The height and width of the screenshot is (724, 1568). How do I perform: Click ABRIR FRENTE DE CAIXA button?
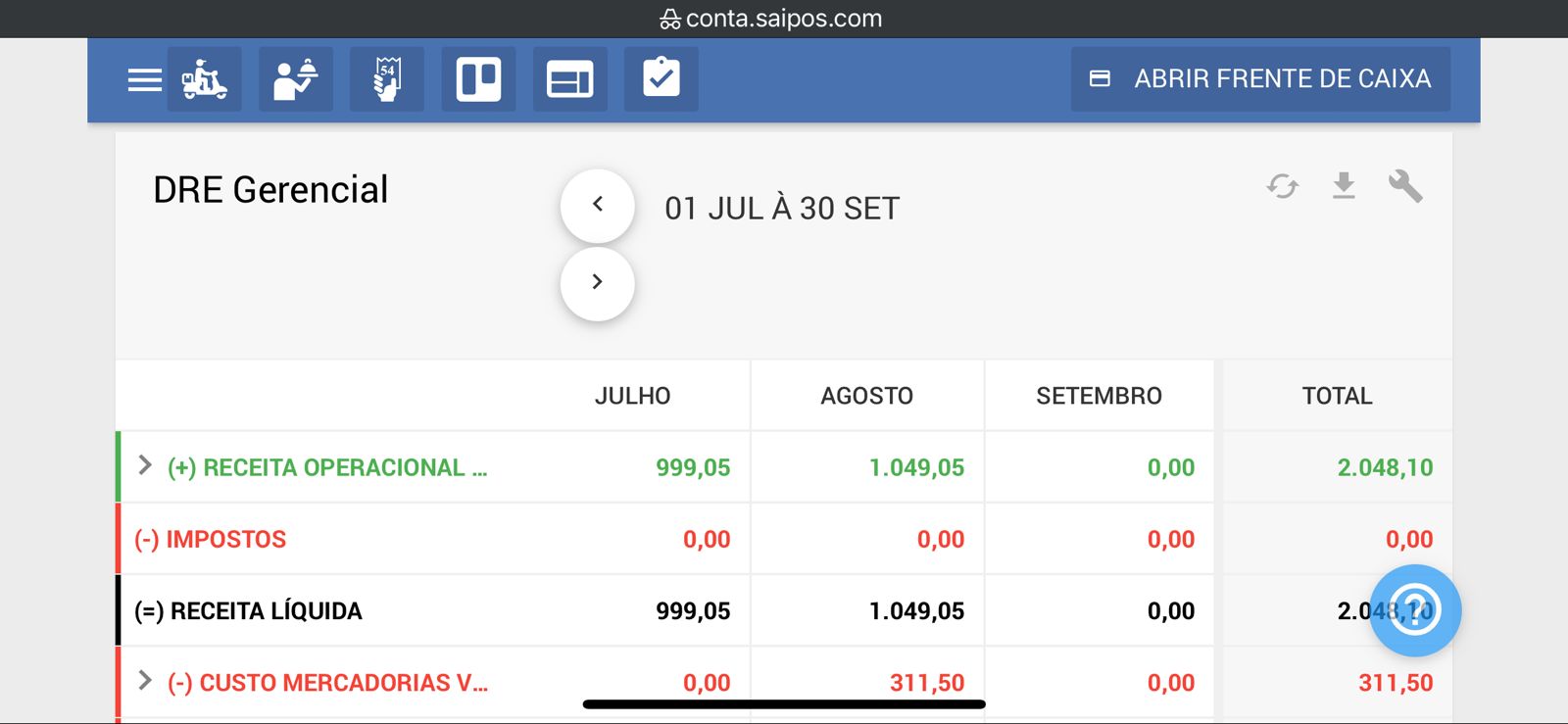[x=1260, y=78]
